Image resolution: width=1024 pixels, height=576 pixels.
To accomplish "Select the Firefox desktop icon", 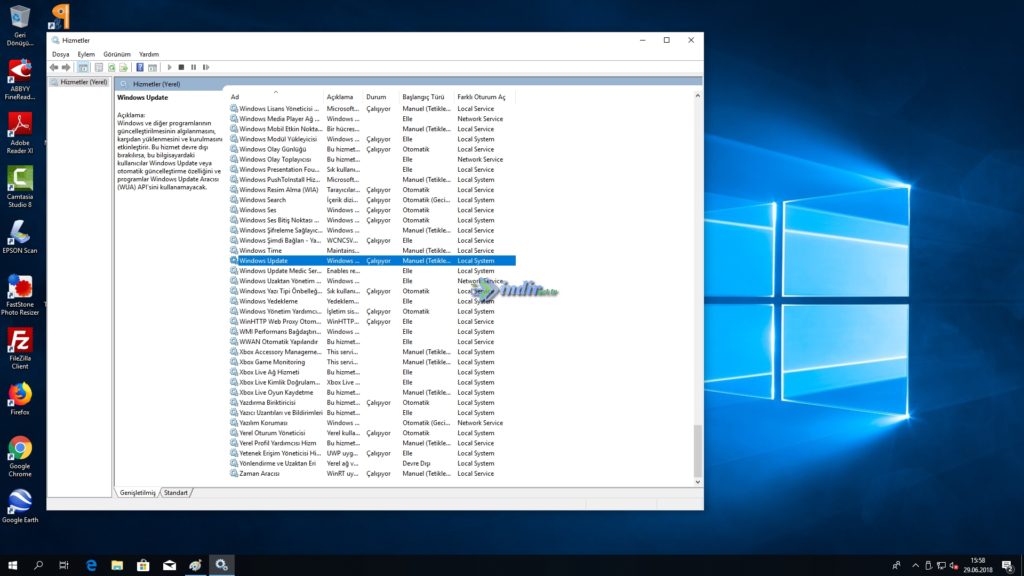I will click(20, 398).
